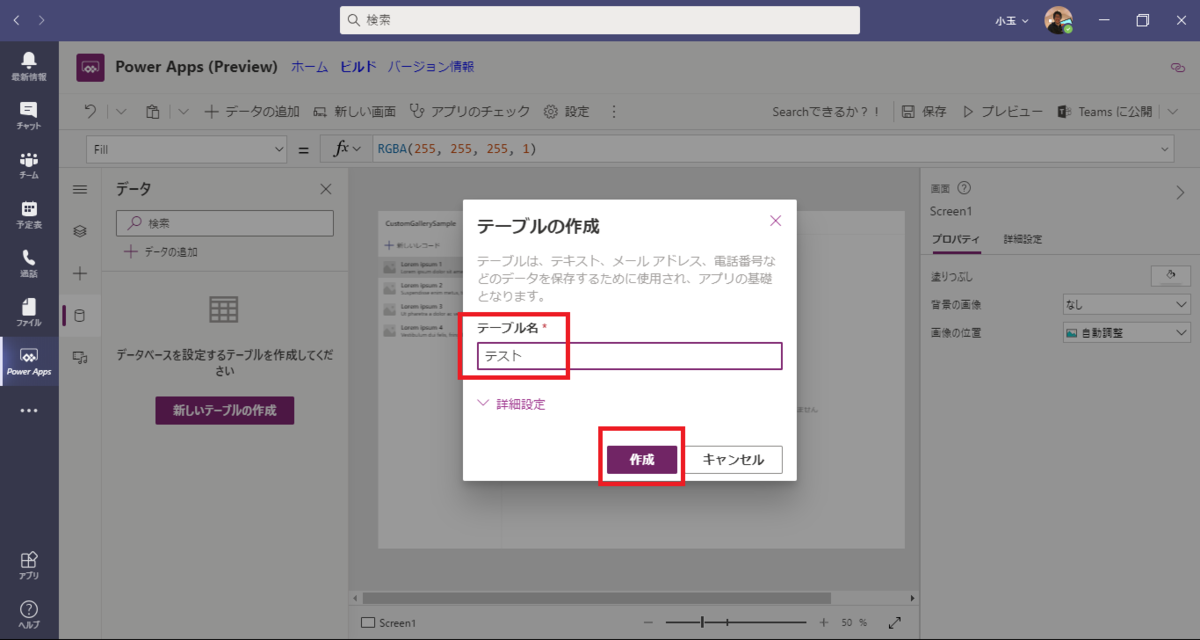Select the Power Apps sidebar icon
This screenshot has height=640, width=1200.
coord(29,361)
